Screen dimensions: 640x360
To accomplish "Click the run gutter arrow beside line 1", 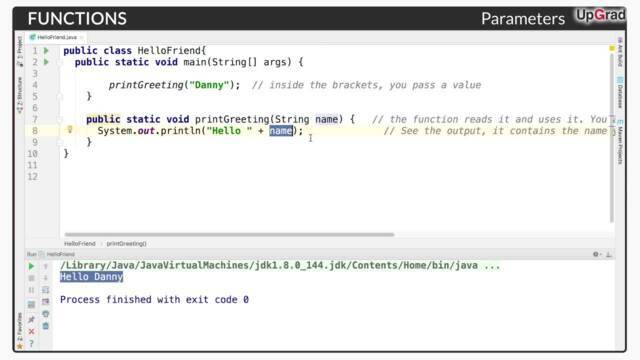I will point(47,51).
